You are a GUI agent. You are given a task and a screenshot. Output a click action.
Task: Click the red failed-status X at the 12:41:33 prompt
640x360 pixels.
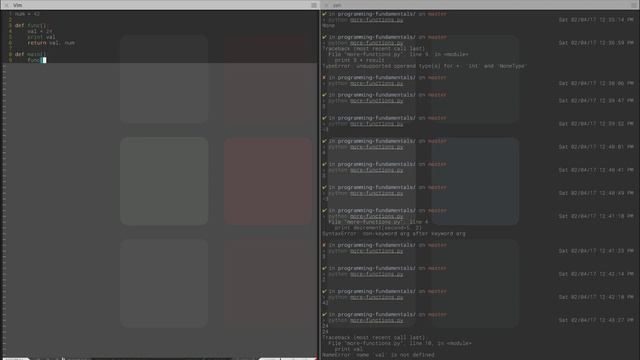(324, 245)
